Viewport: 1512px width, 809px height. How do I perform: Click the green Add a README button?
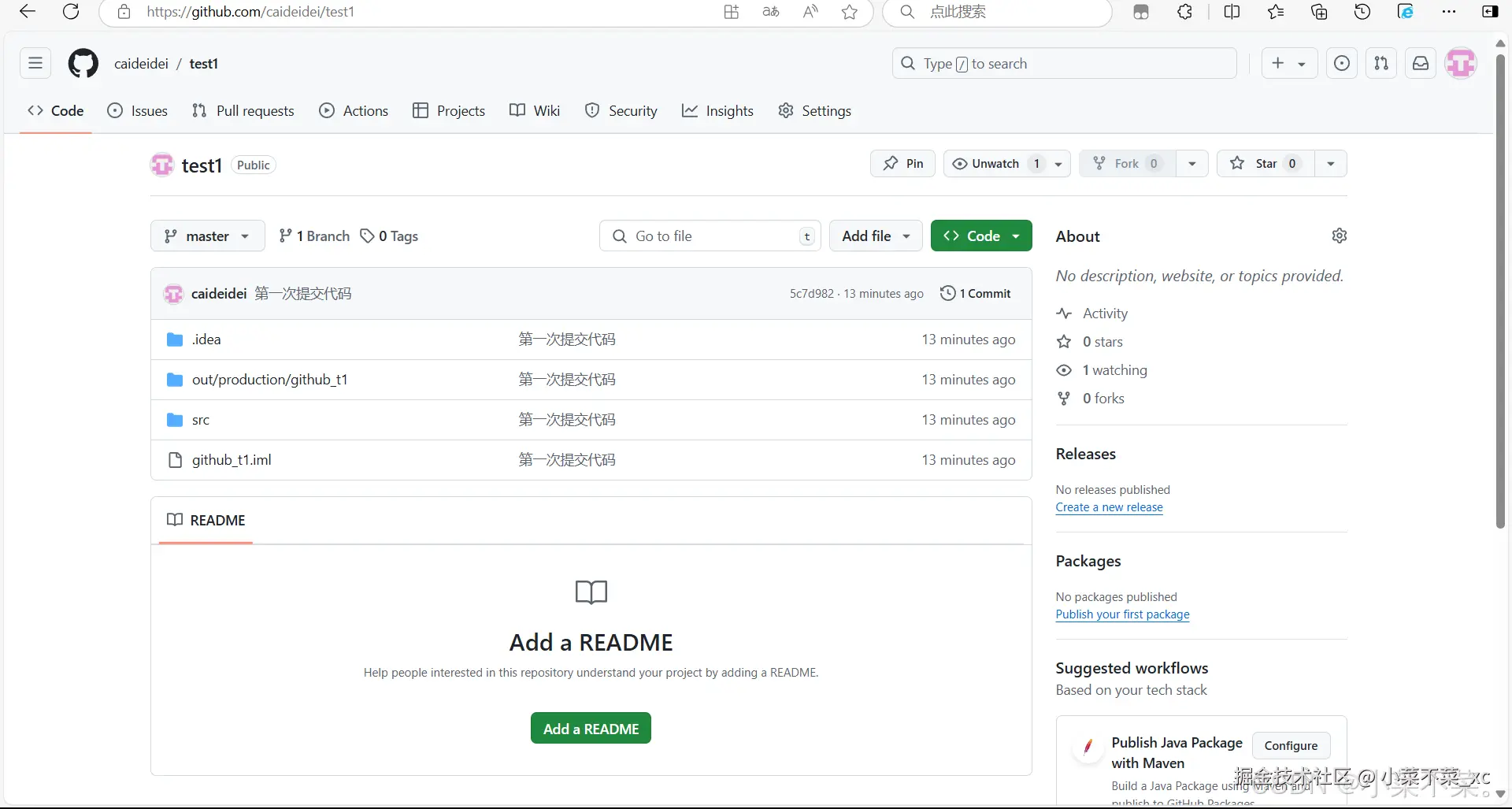(591, 729)
